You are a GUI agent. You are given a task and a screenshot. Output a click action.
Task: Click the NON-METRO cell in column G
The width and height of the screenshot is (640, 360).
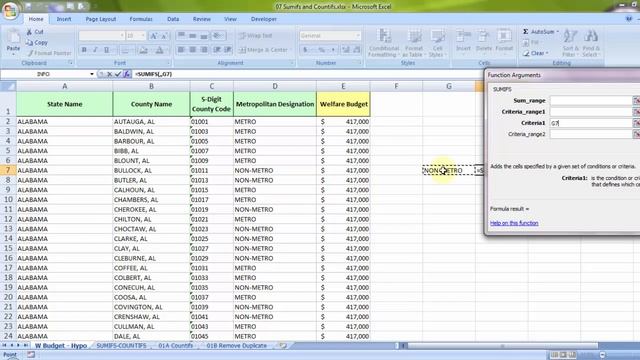point(449,170)
